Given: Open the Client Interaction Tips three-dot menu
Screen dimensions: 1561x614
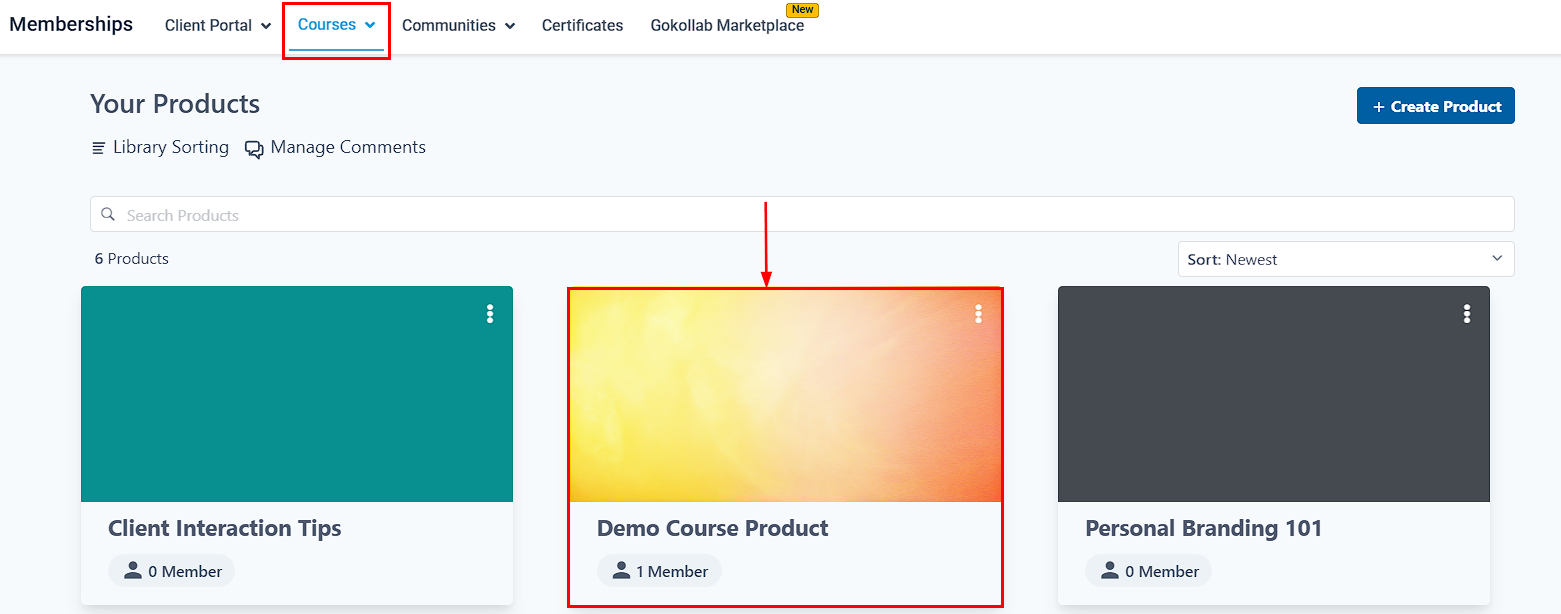Looking at the screenshot, I should pyautogui.click(x=490, y=314).
